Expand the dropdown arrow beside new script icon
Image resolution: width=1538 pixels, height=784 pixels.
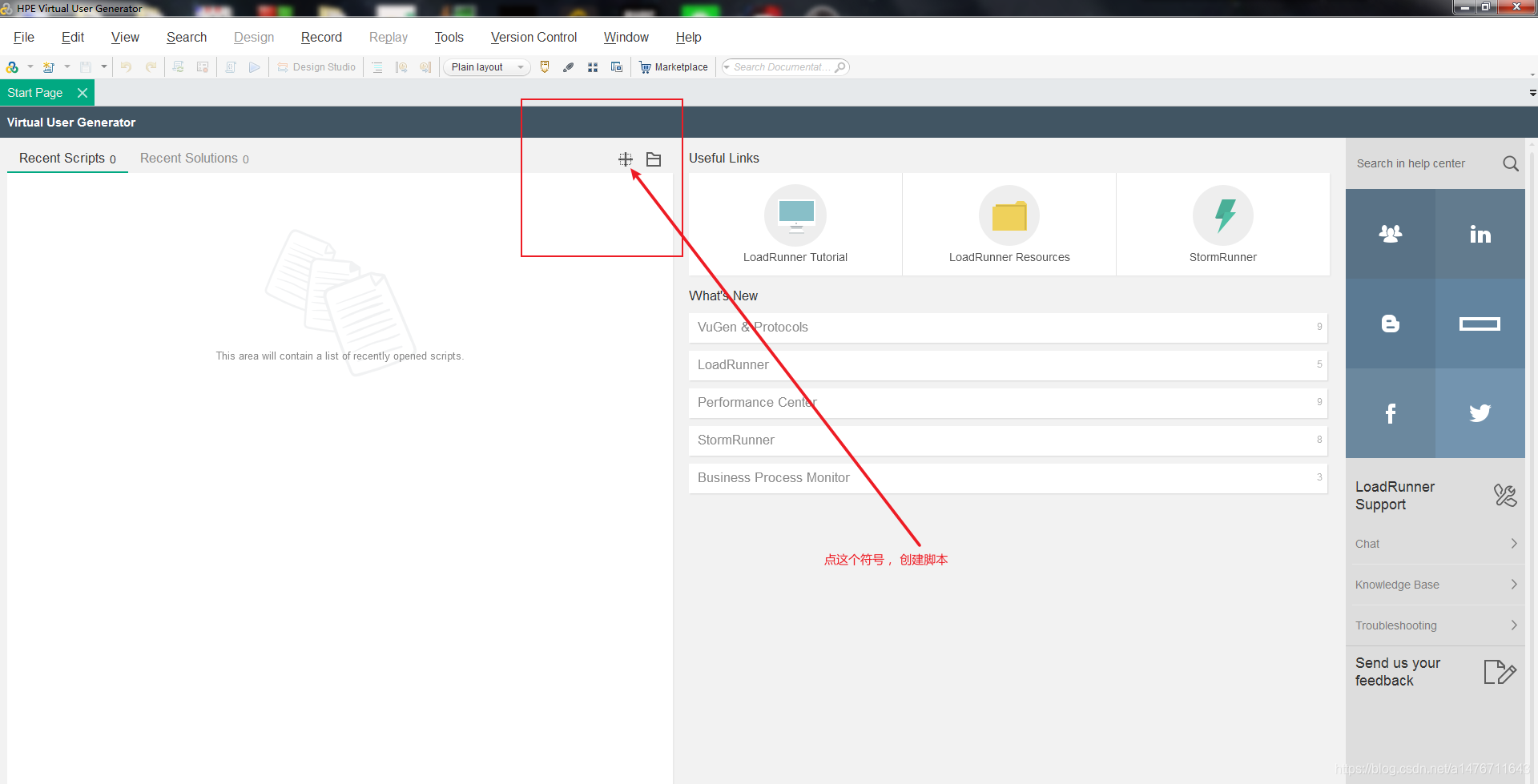[x=30, y=66]
